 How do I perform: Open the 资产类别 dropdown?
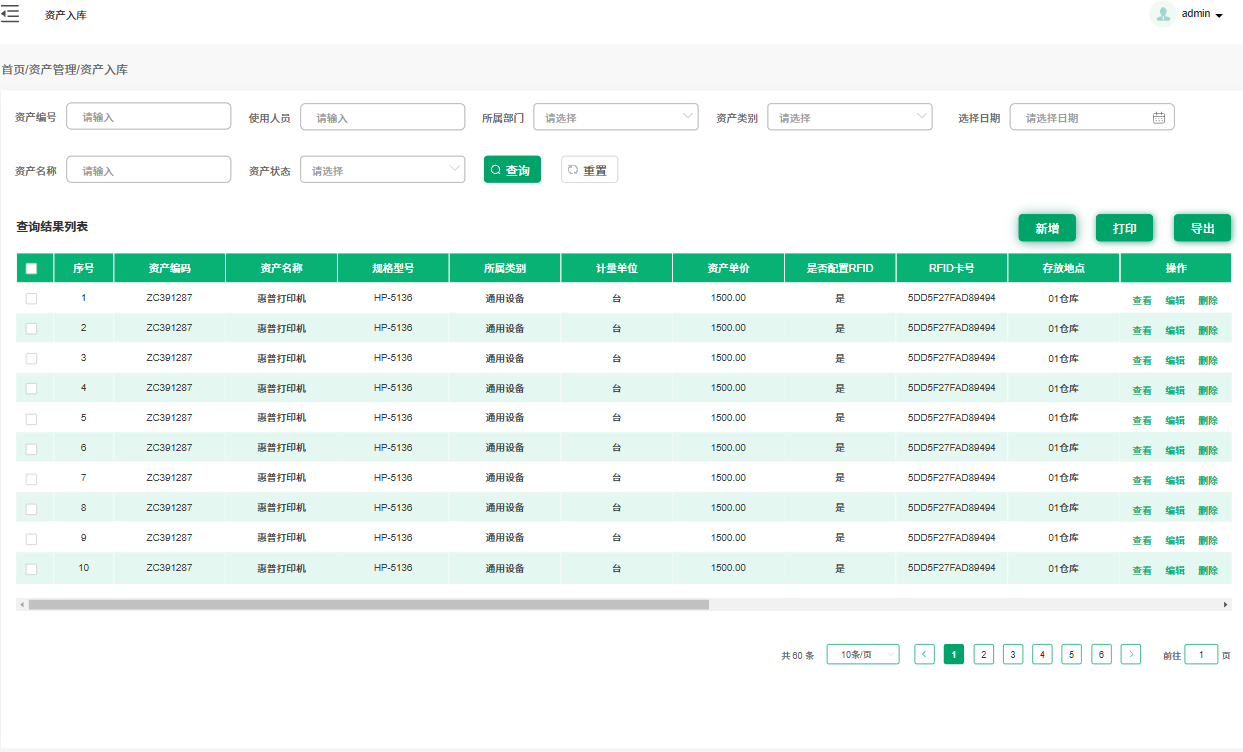(850, 117)
